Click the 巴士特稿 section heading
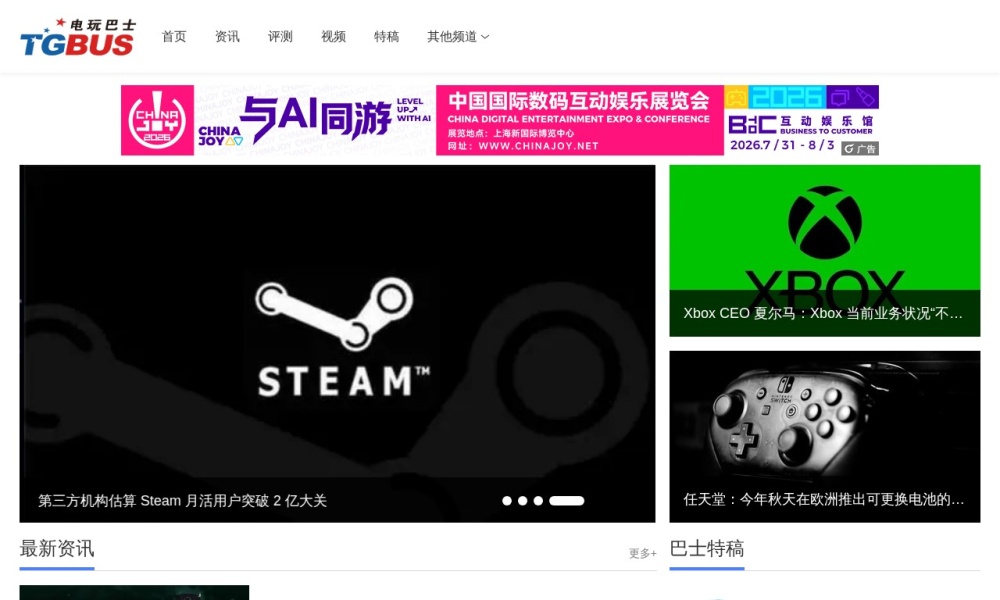 tap(707, 548)
